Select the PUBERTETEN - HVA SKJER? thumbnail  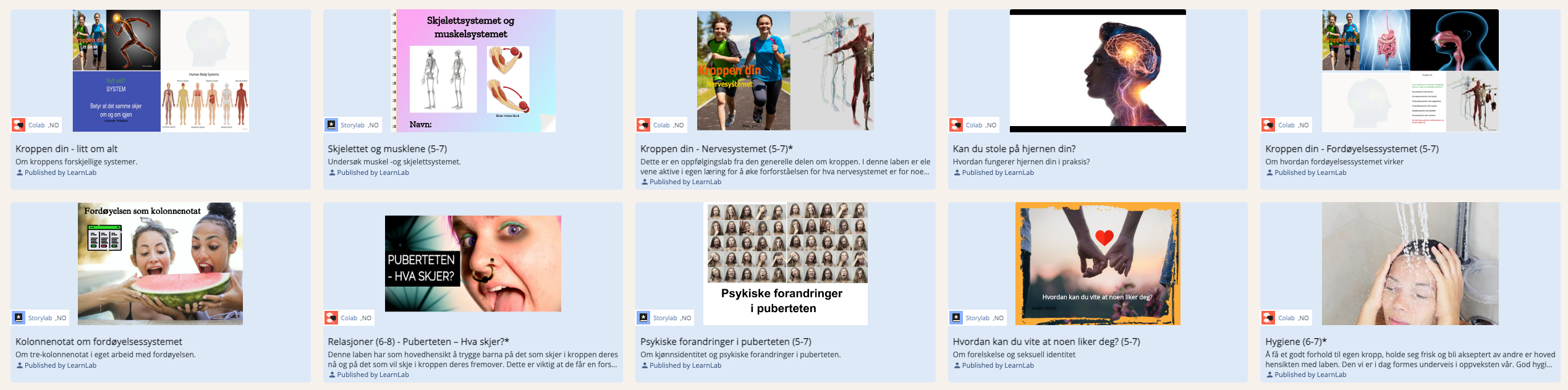pos(473,264)
